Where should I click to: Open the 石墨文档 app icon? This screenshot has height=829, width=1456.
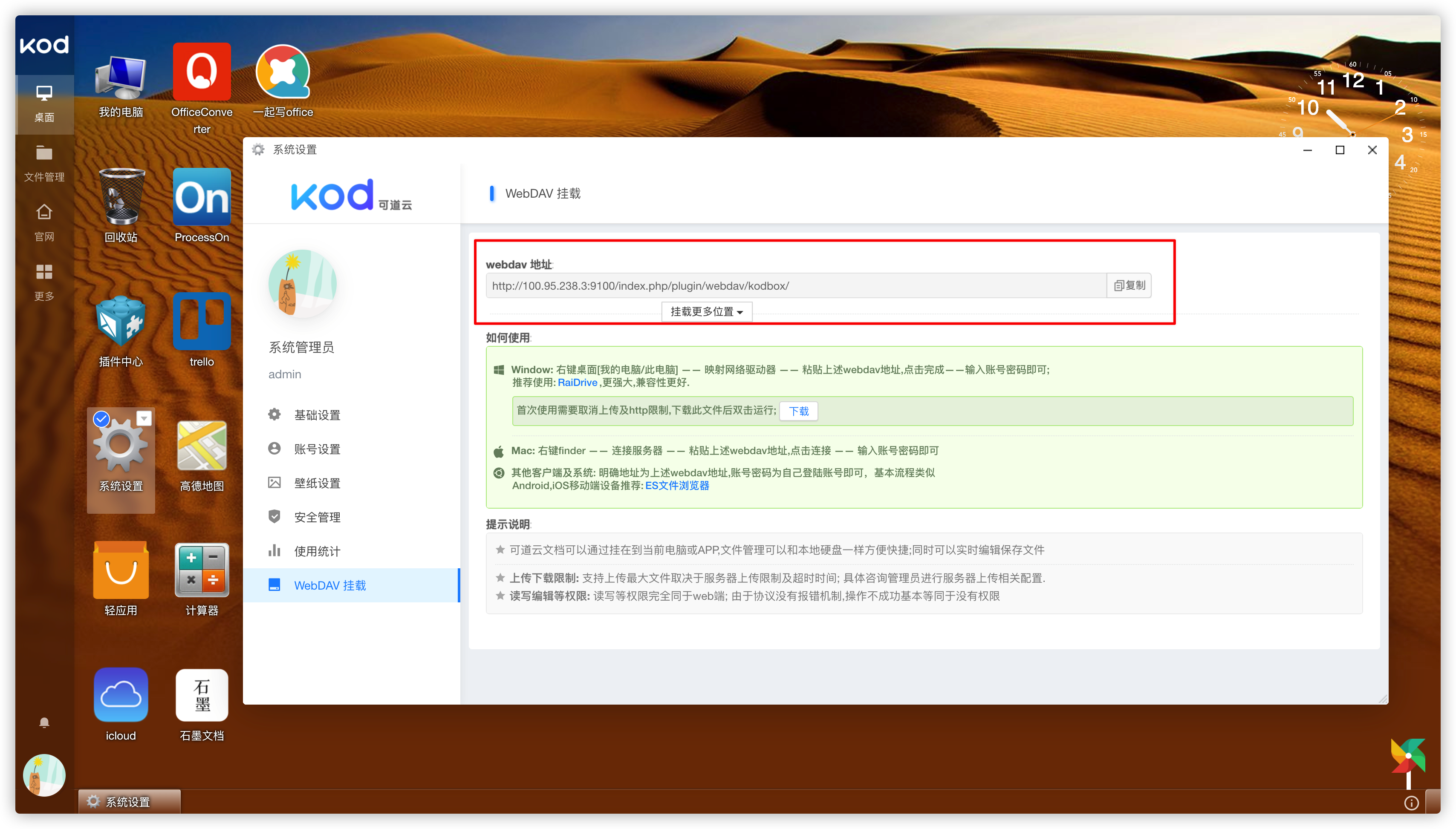pyautogui.click(x=202, y=695)
